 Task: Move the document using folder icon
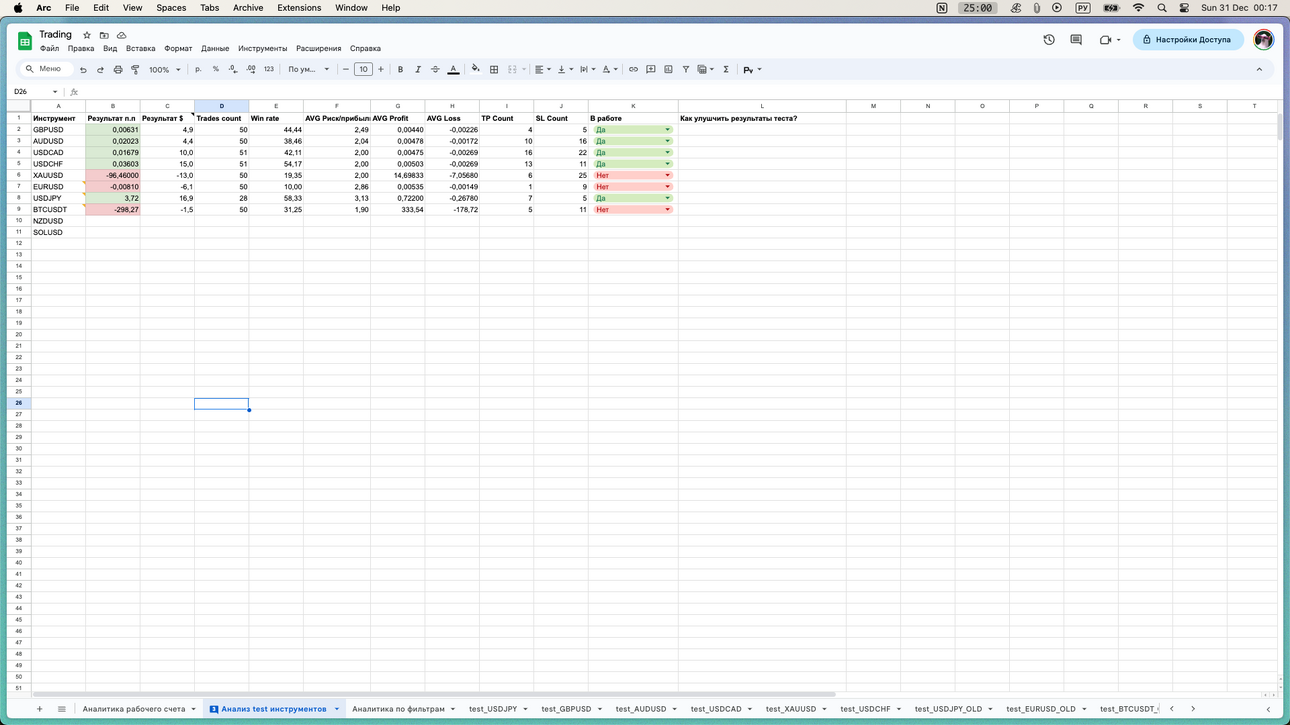point(104,35)
